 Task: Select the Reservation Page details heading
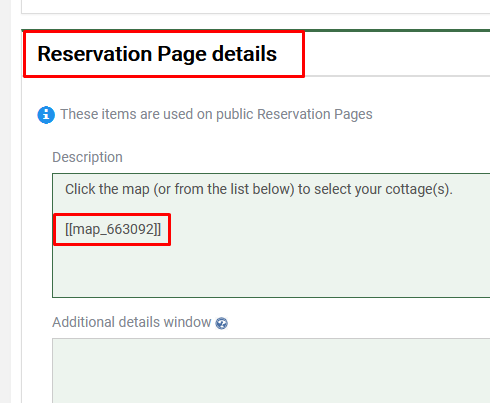pos(157,54)
